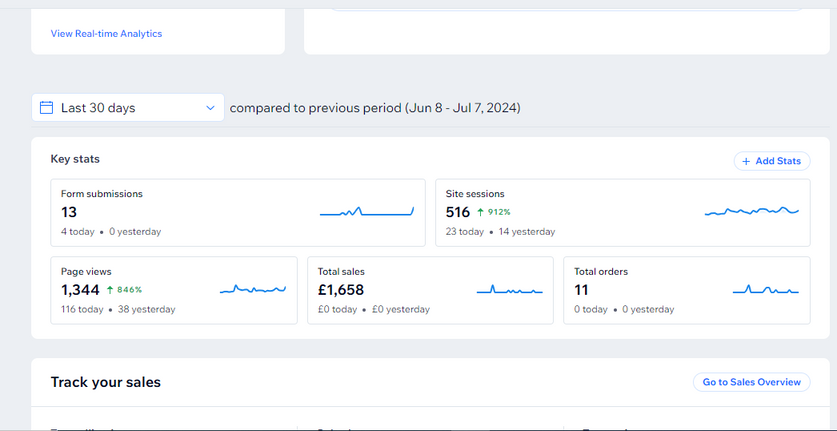Click the Page views sparkline chart
The height and width of the screenshot is (431, 837).
[252, 289]
